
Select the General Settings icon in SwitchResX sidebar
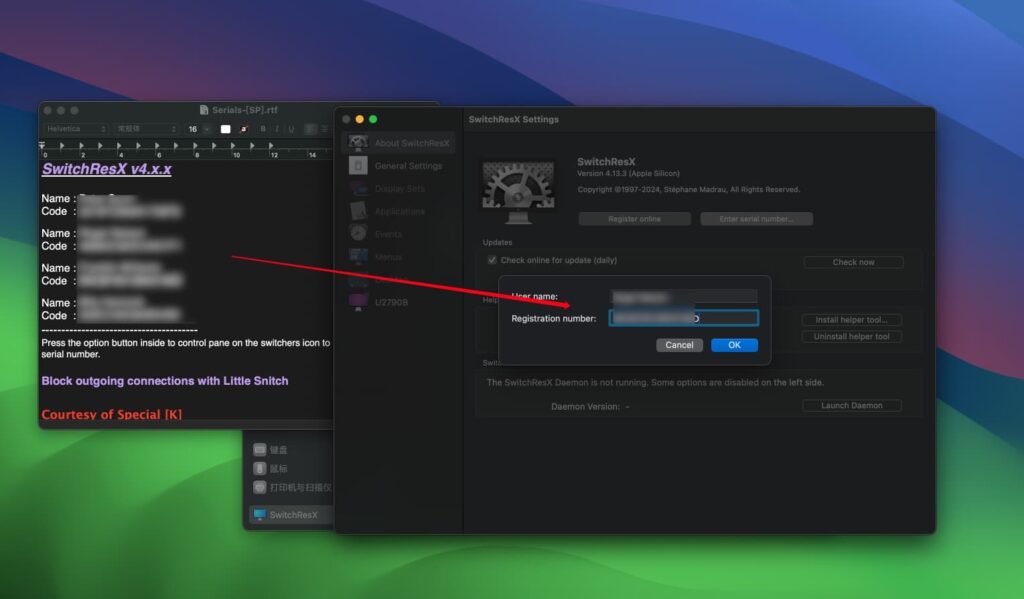(x=358, y=166)
